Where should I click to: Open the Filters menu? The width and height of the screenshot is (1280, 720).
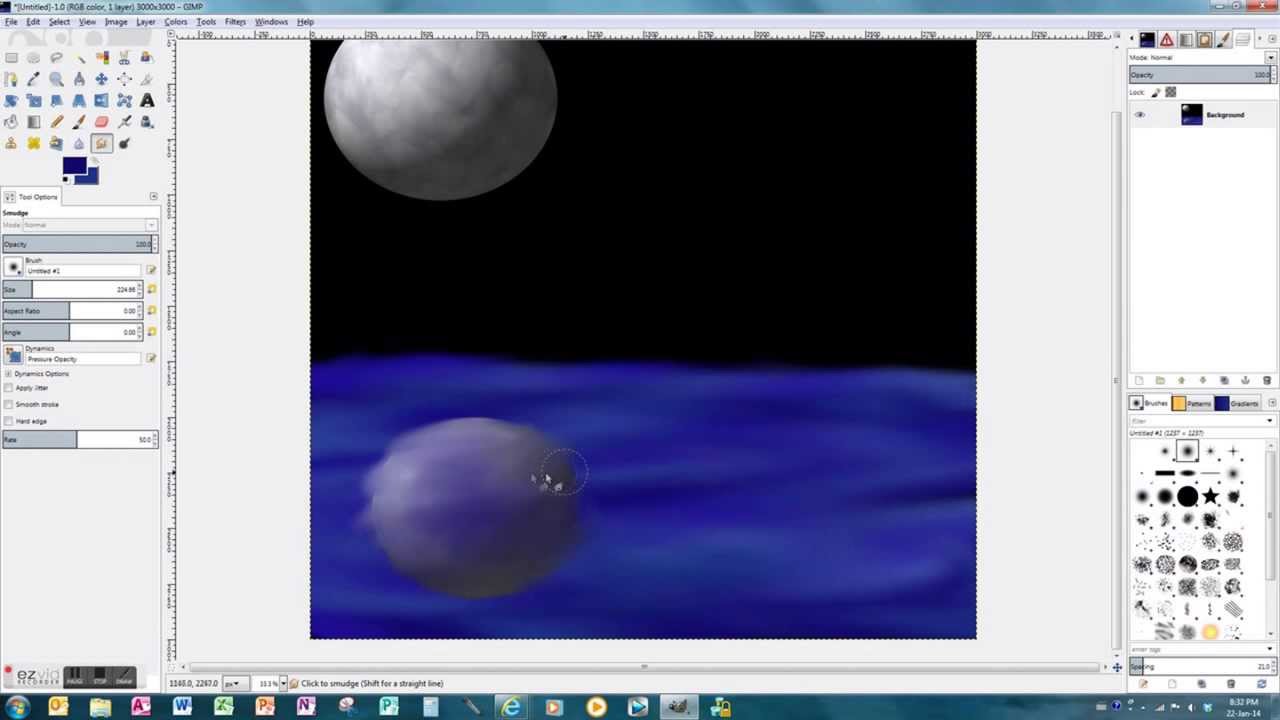235,21
